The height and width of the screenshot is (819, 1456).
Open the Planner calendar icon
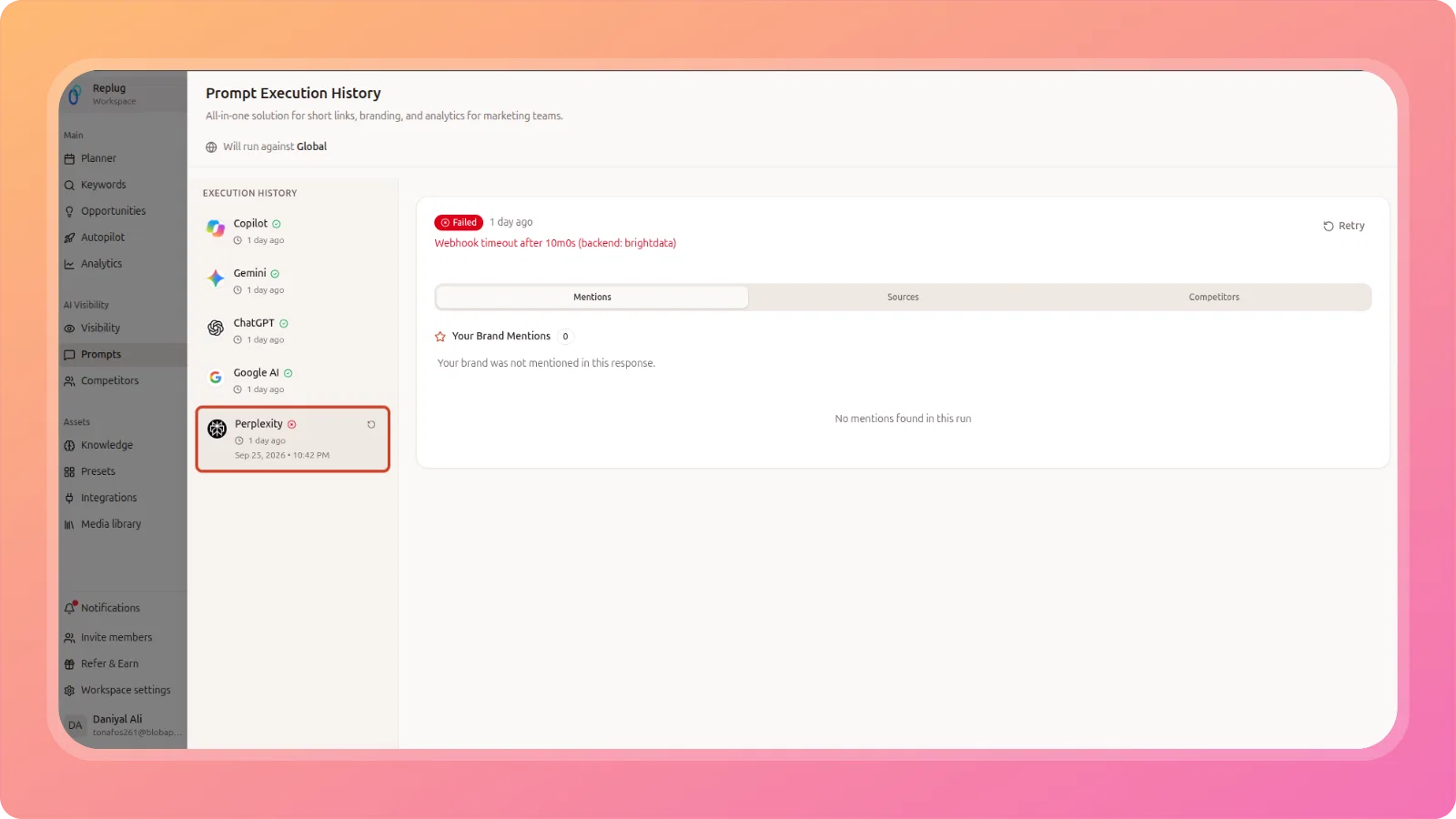tap(69, 158)
